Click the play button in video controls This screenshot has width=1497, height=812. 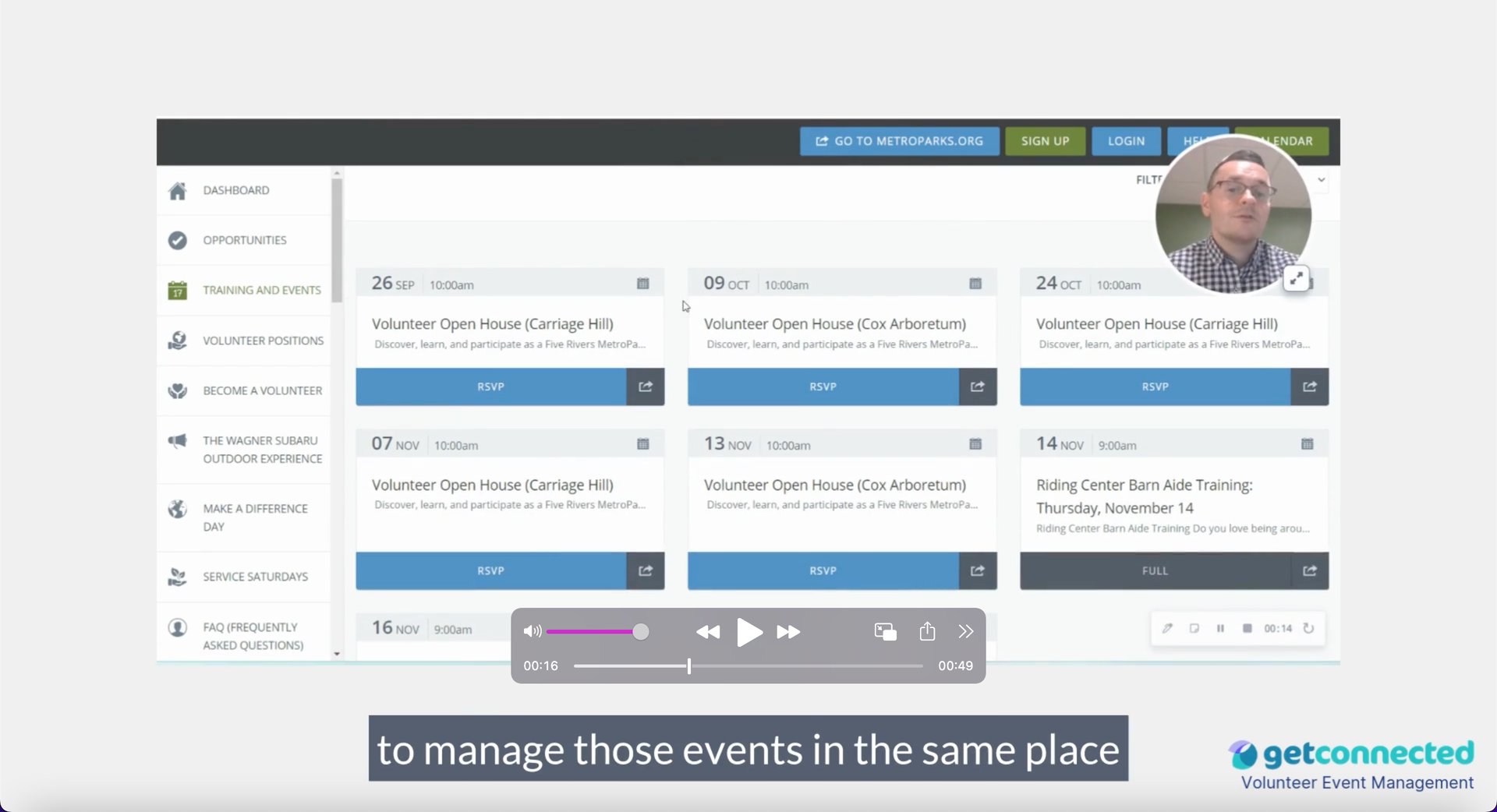[749, 632]
